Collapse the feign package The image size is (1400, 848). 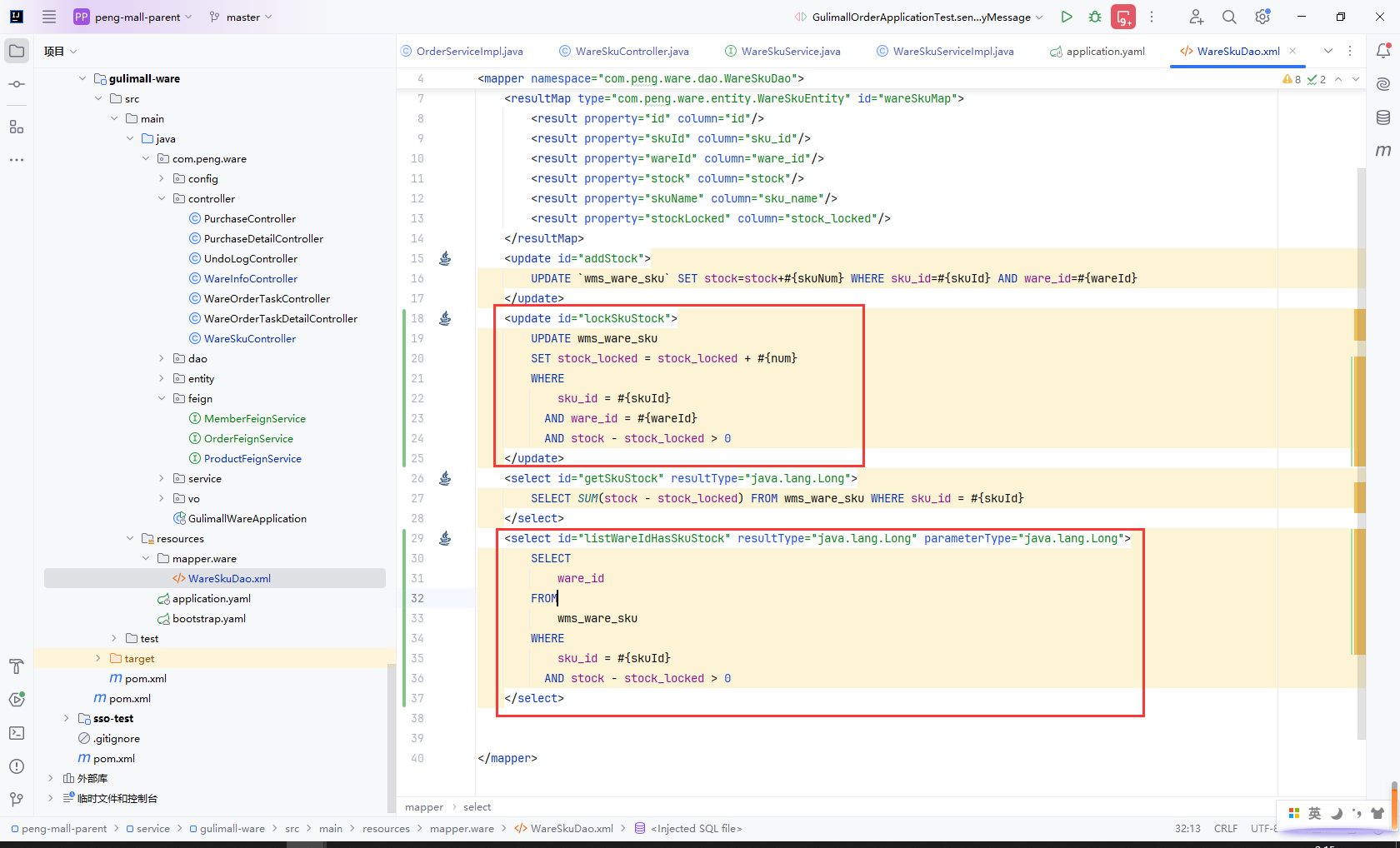[162, 398]
